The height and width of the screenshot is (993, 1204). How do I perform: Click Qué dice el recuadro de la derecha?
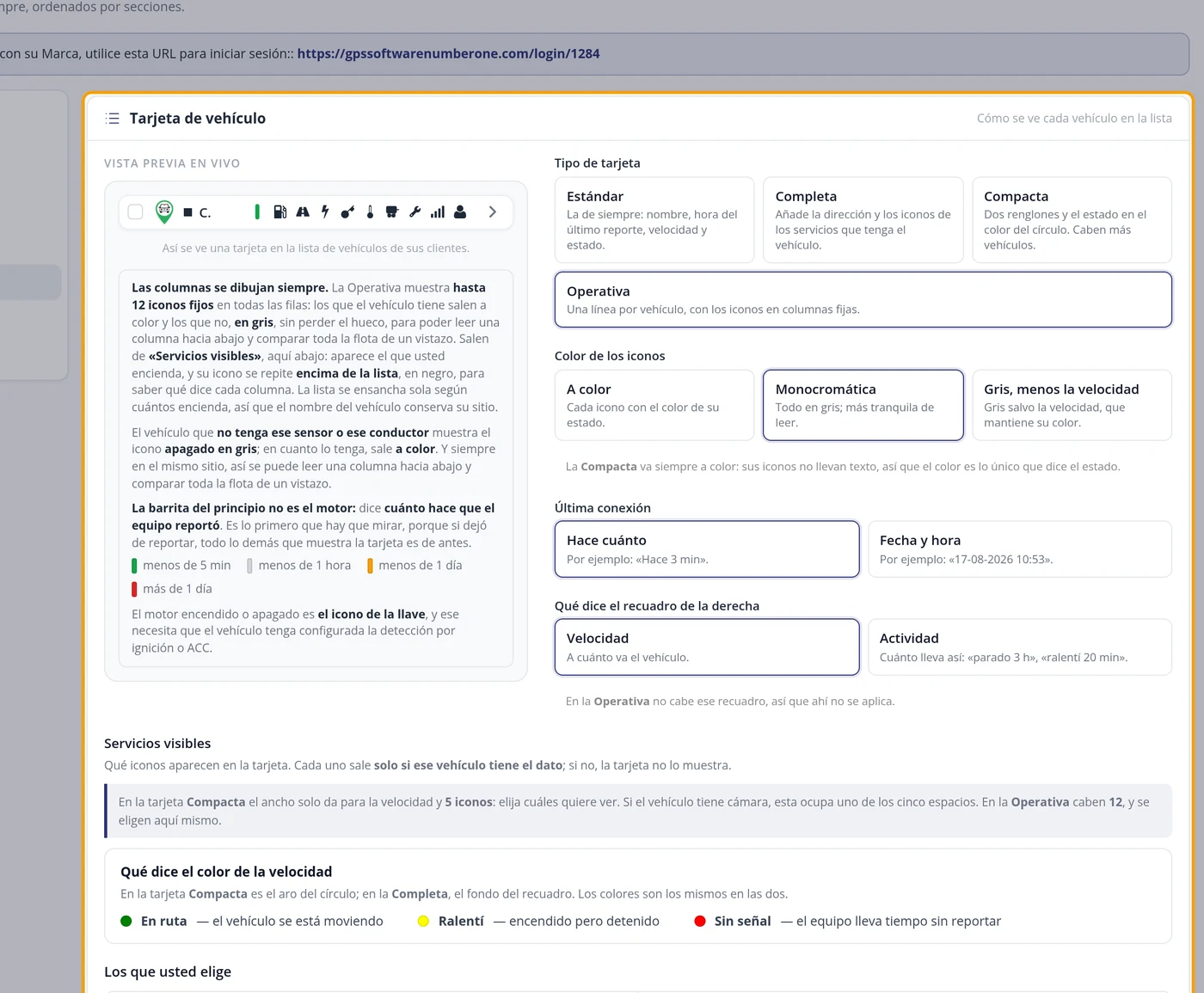click(x=657, y=606)
